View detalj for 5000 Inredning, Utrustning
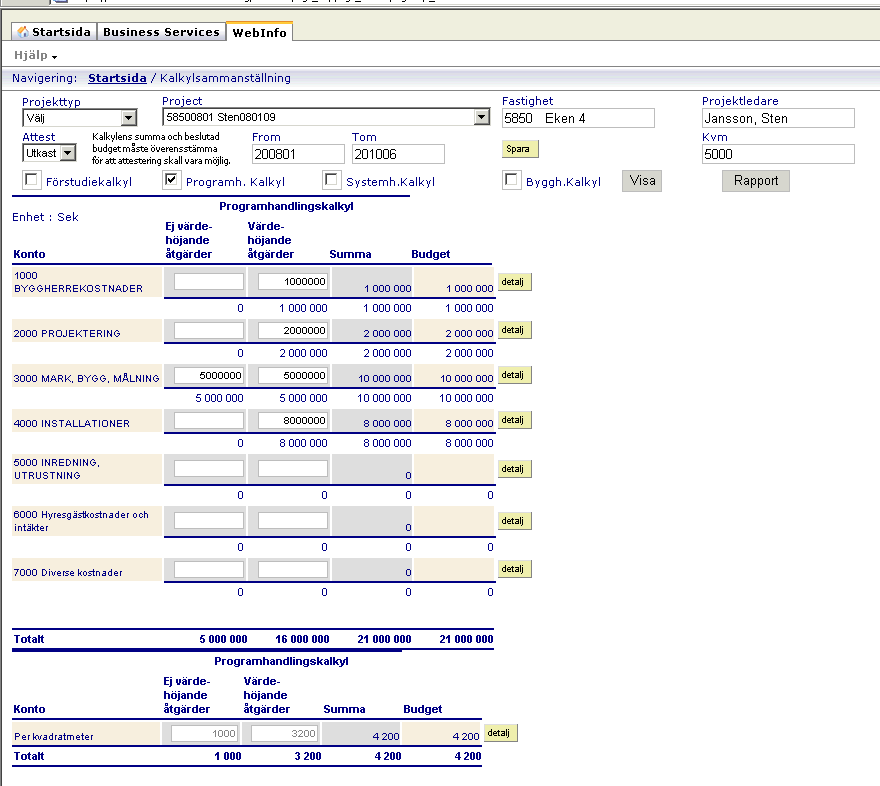Image resolution: width=880 pixels, height=786 pixels. 515,468
